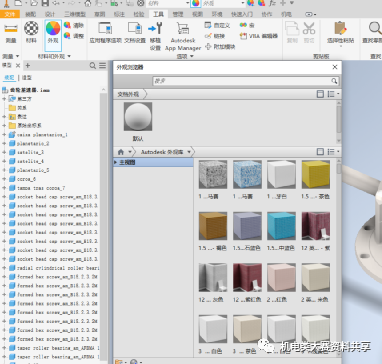Switch to the Manage (管理) ribbon tab
The width and height of the screenshot is (382, 364).
(x=178, y=14)
